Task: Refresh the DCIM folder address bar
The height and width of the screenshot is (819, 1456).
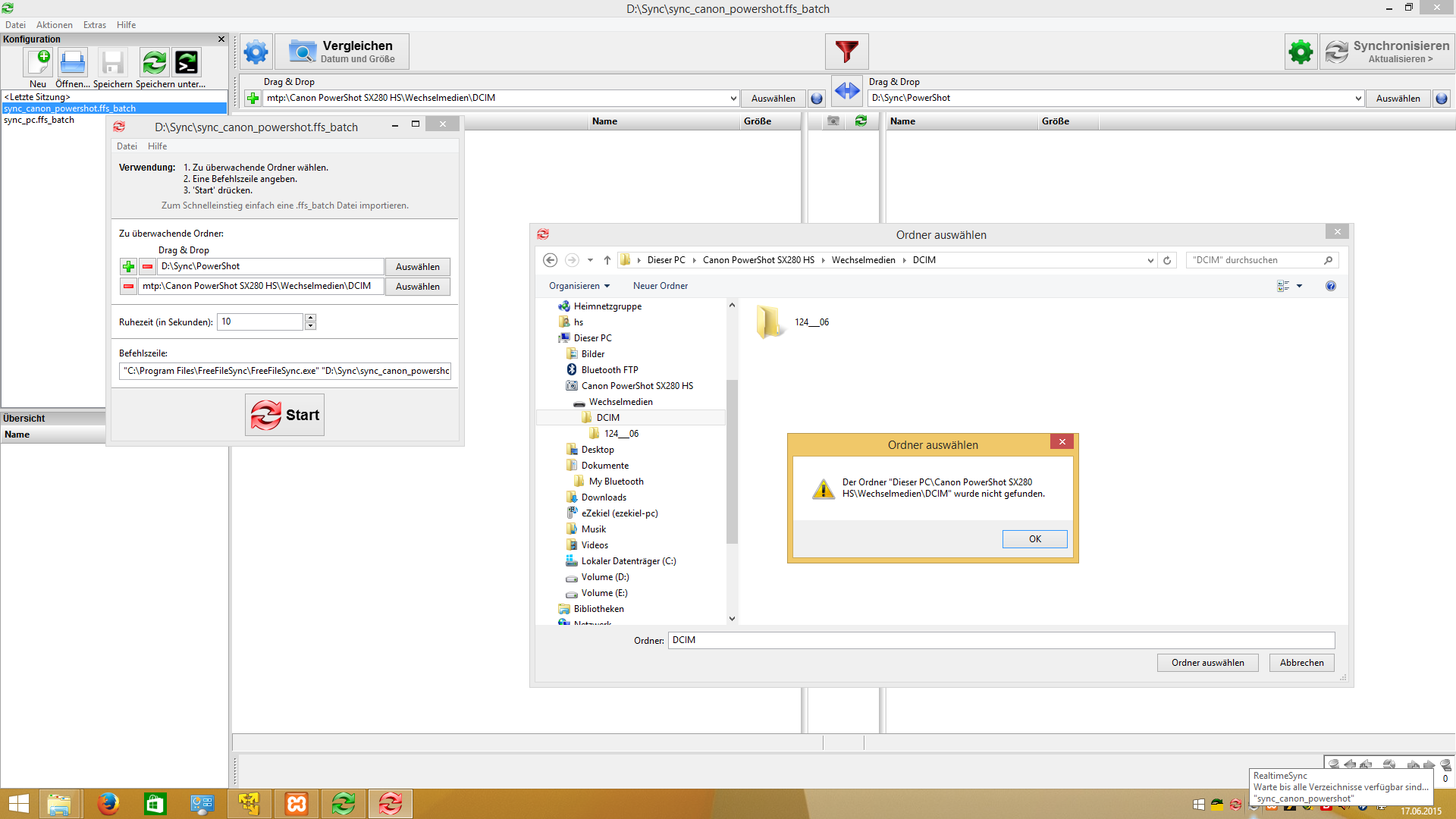Action: 1167,260
